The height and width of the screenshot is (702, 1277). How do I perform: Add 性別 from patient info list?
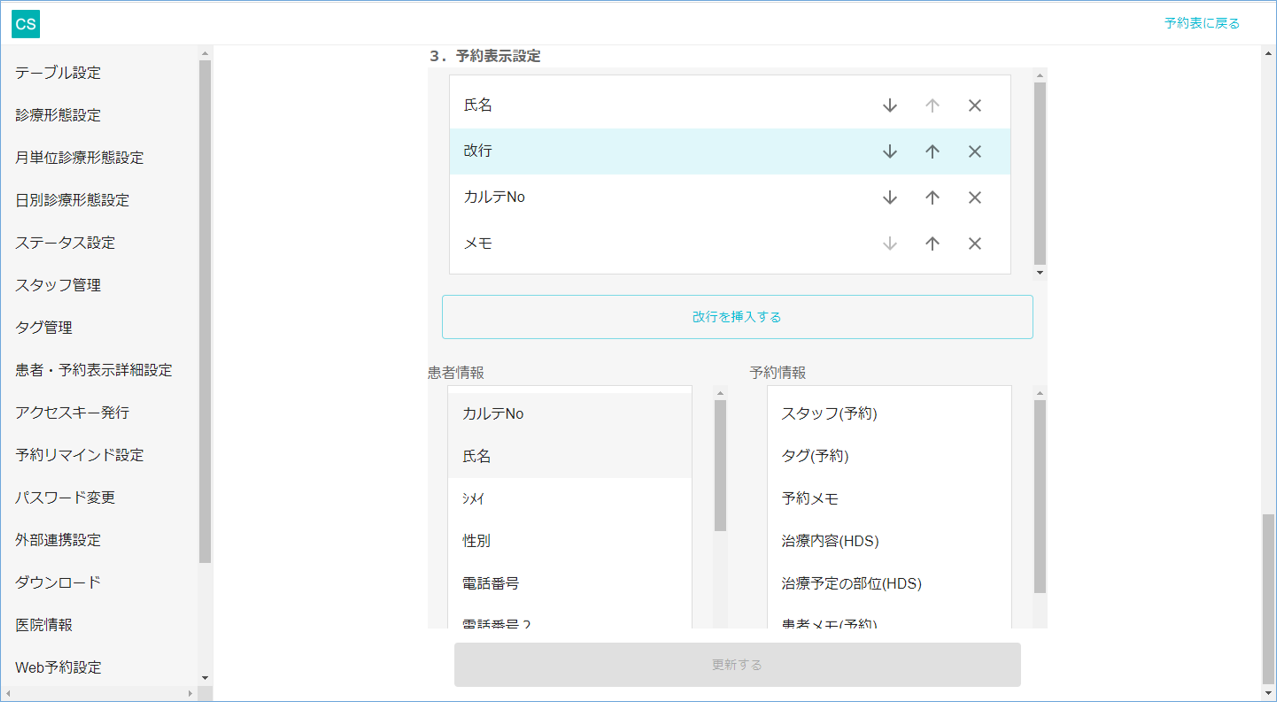[x=477, y=541]
